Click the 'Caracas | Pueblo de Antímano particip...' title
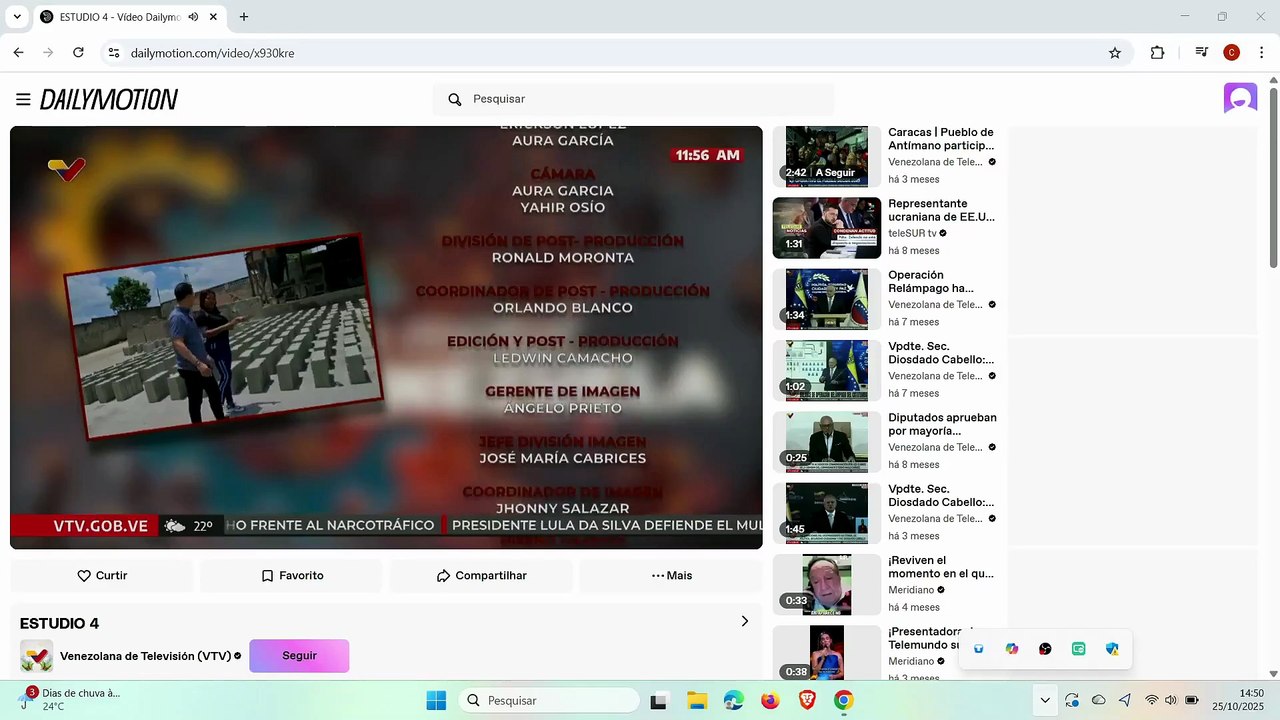1280x720 pixels. pos(941,139)
